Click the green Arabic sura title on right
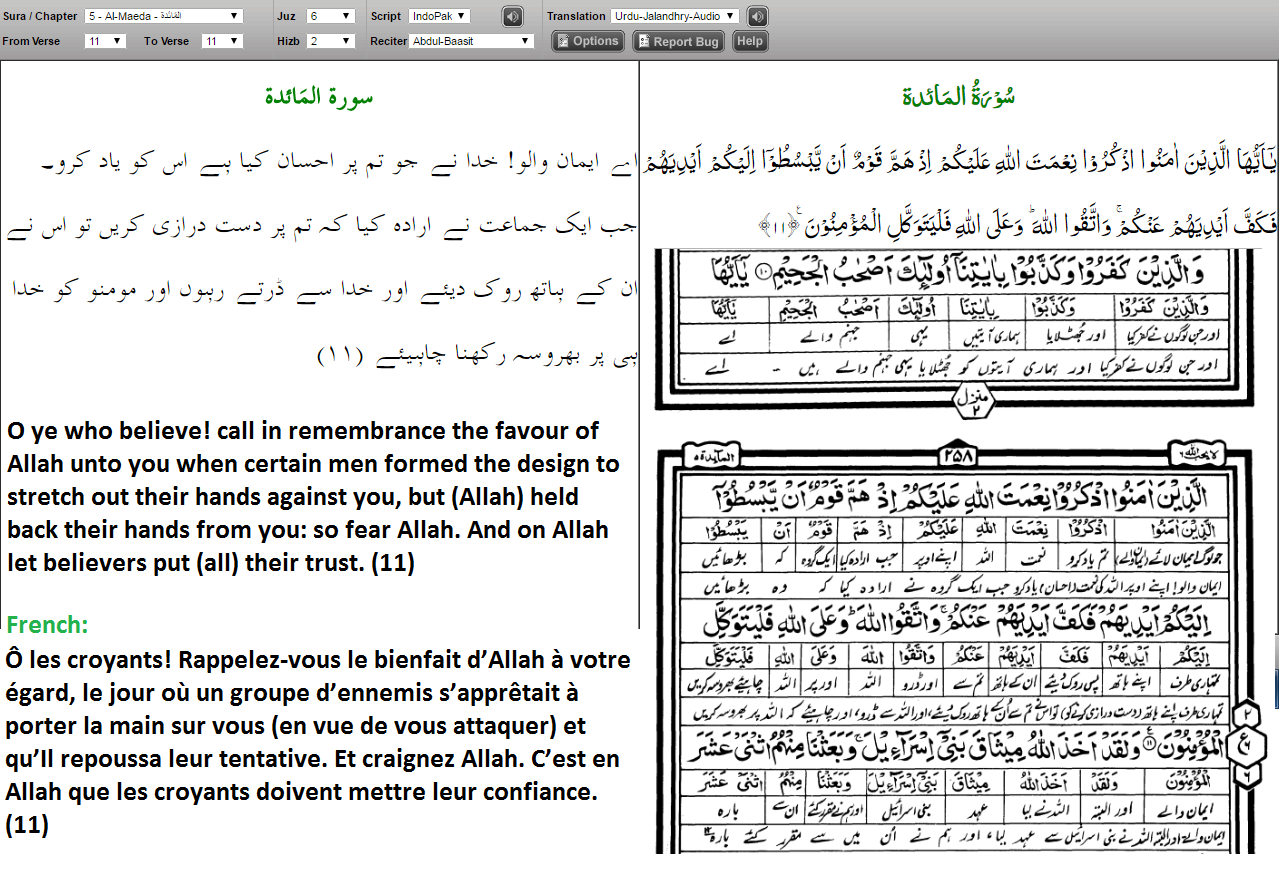Screen dimensions: 1280x882 click(x=959, y=96)
